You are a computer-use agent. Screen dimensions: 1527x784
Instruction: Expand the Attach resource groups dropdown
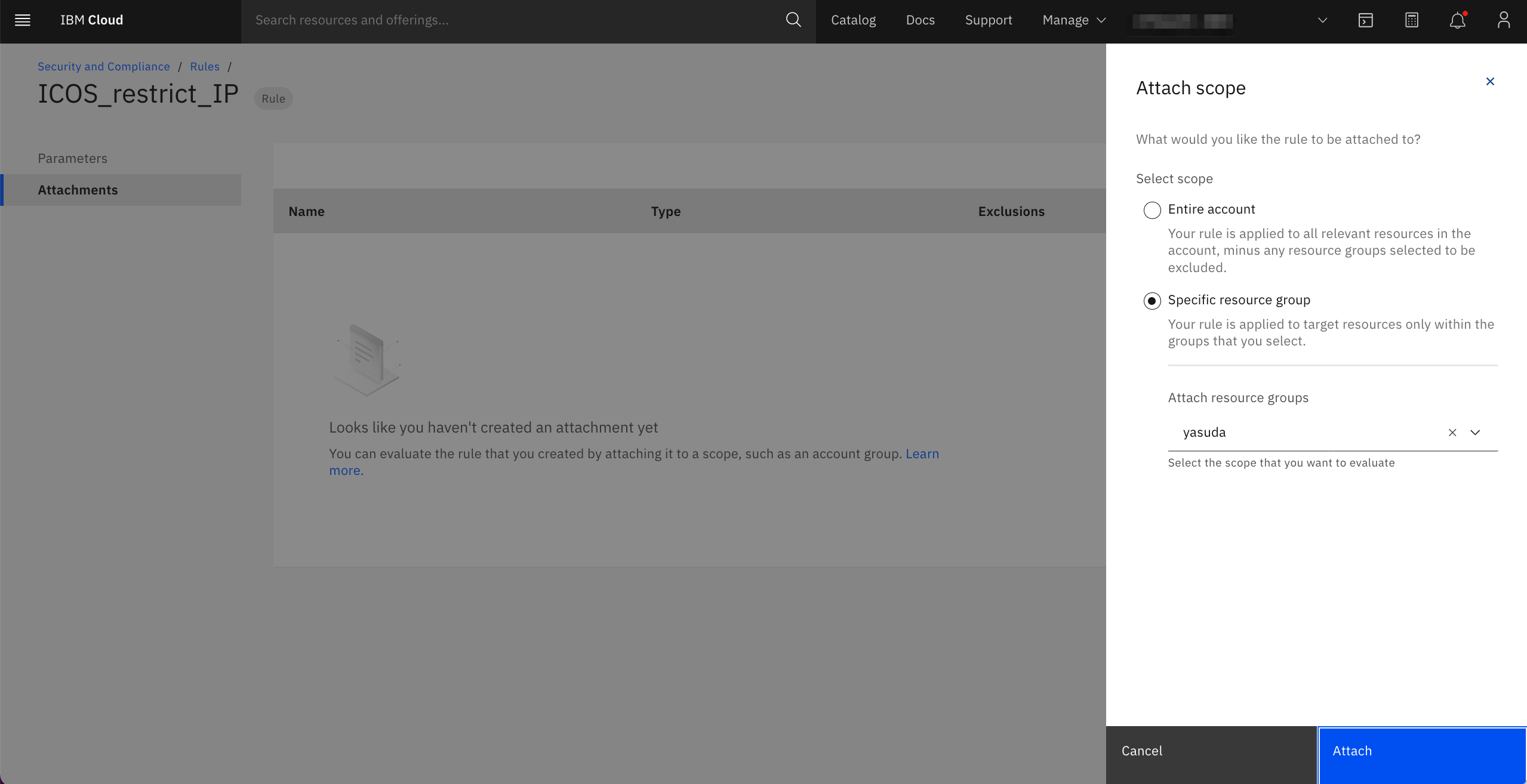coord(1475,433)
